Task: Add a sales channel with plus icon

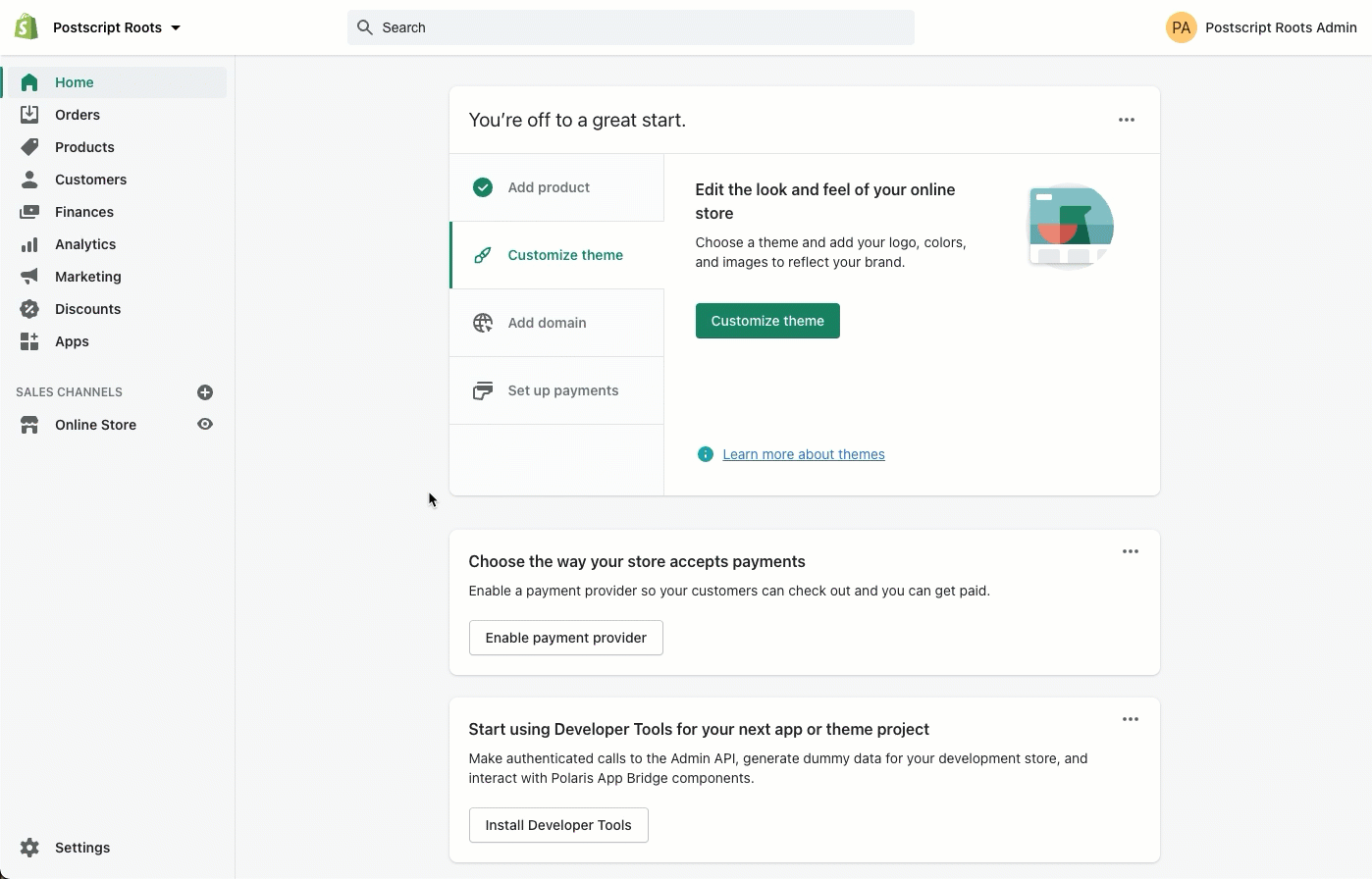Action: click(x=205, y=392)
